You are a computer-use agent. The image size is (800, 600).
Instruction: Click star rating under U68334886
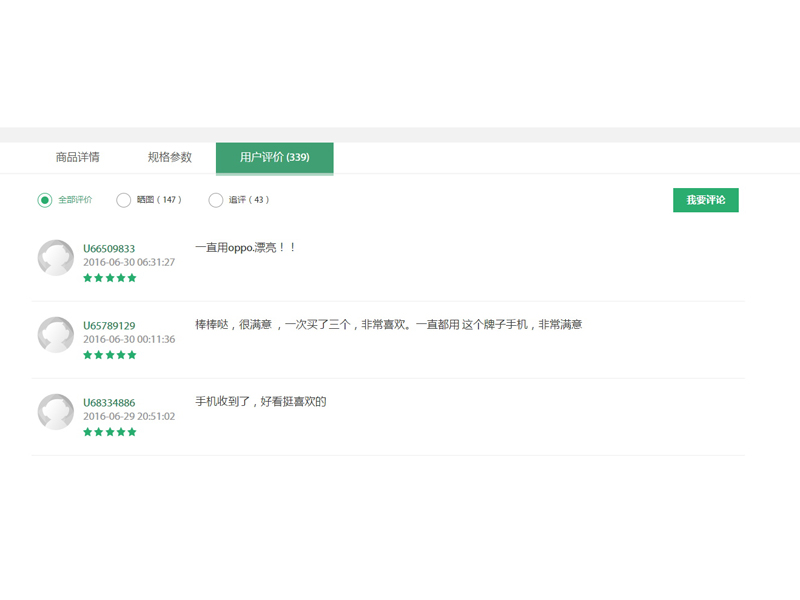[x=110, y=432]
